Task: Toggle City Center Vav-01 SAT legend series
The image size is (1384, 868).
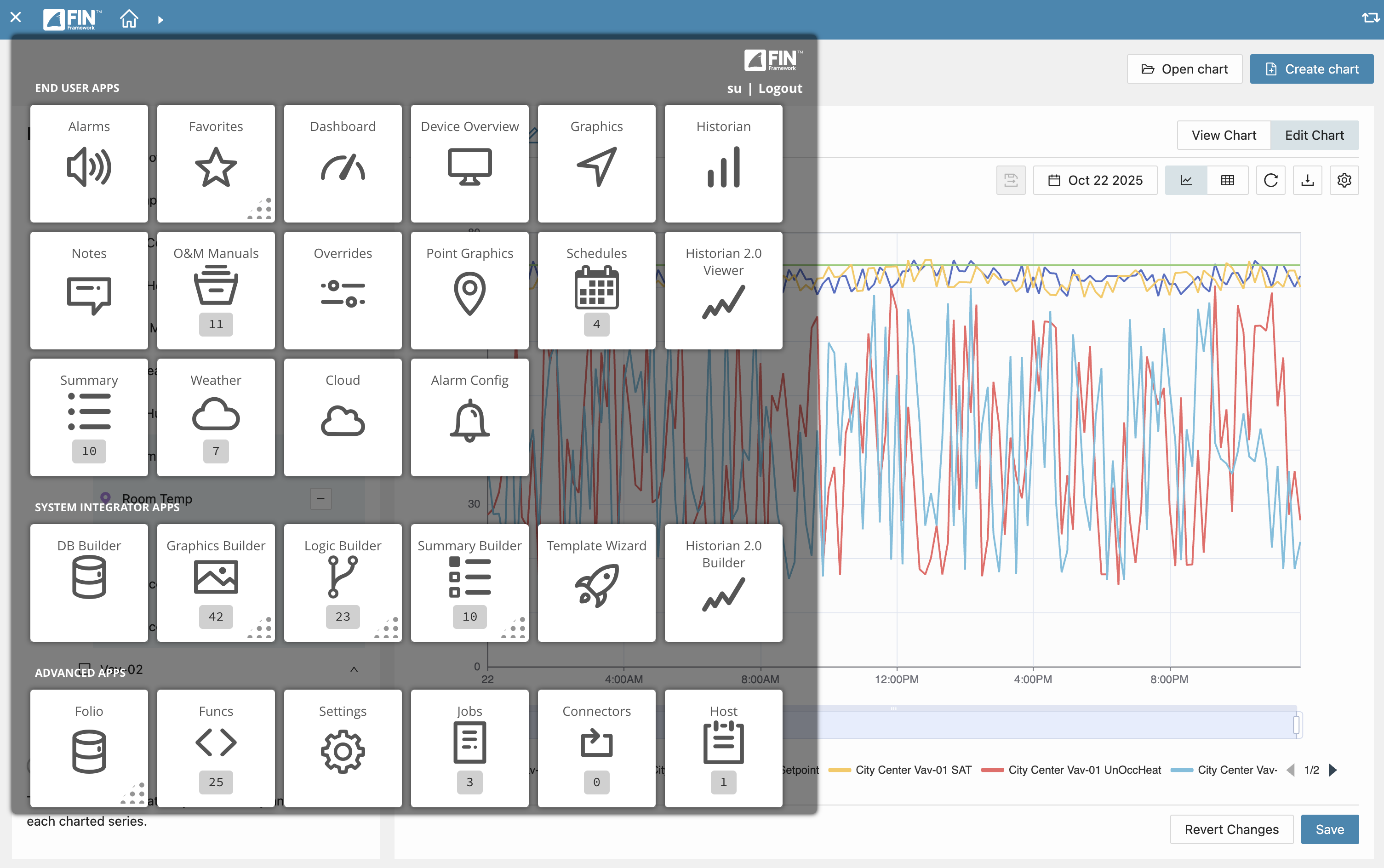Action: (913, 770)
